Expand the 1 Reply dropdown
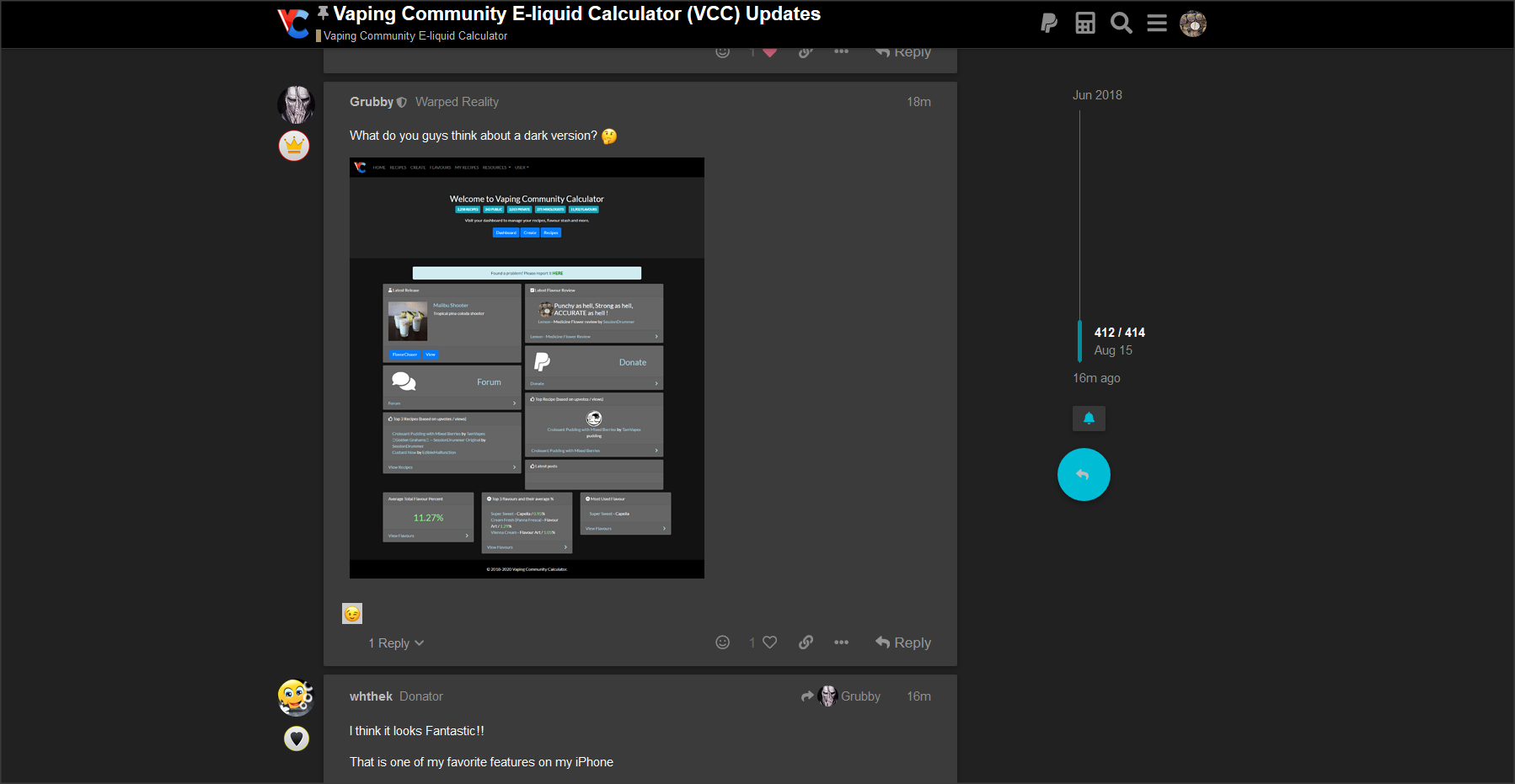Screen dimensions: 1515x784 (396, 643)
